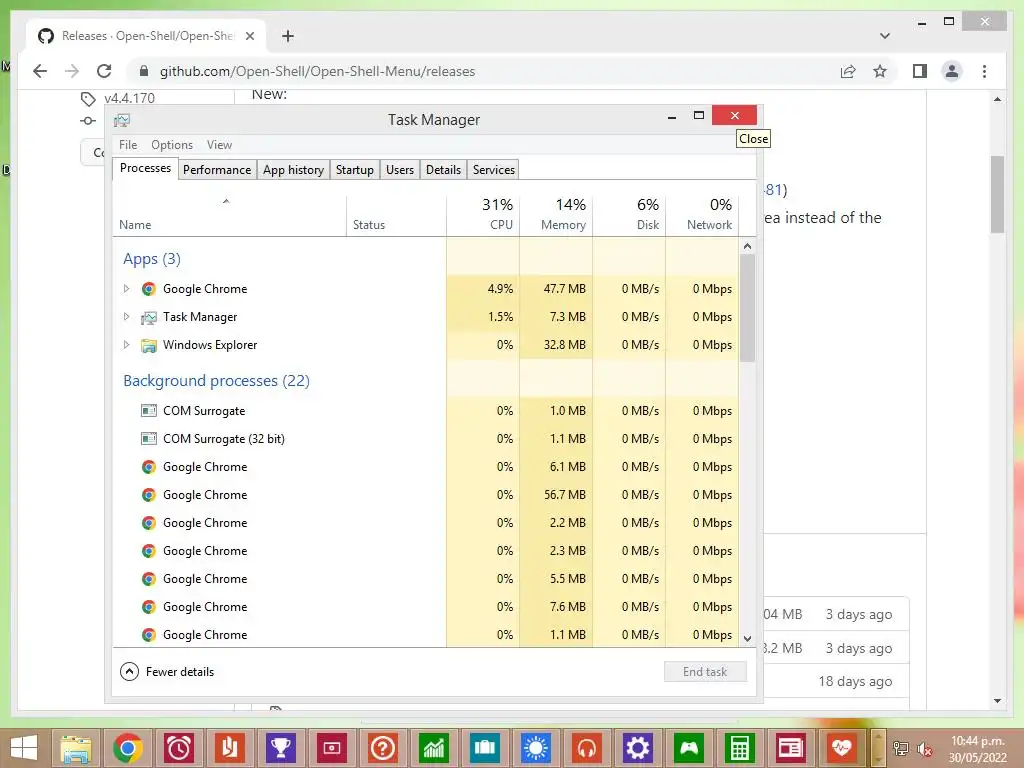Open Chrome tab search chevron
The height and width of the screenshot is (768, 1024).
tap(885, 36)
